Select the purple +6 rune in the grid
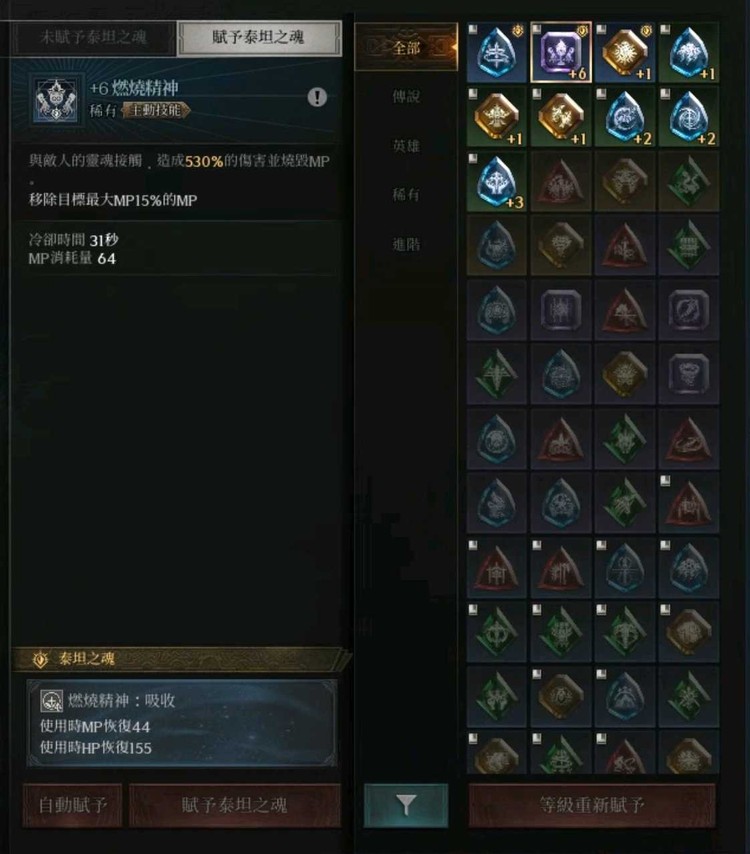This screenshot has height=854, width=750. pos(561,52)
